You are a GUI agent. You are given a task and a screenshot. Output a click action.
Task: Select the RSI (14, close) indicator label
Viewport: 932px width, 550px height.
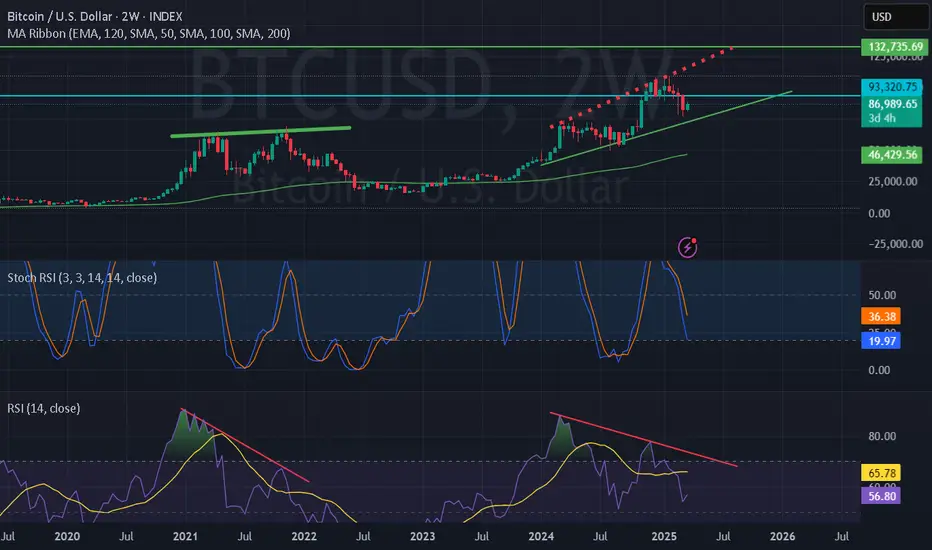(x=43, y=408)
